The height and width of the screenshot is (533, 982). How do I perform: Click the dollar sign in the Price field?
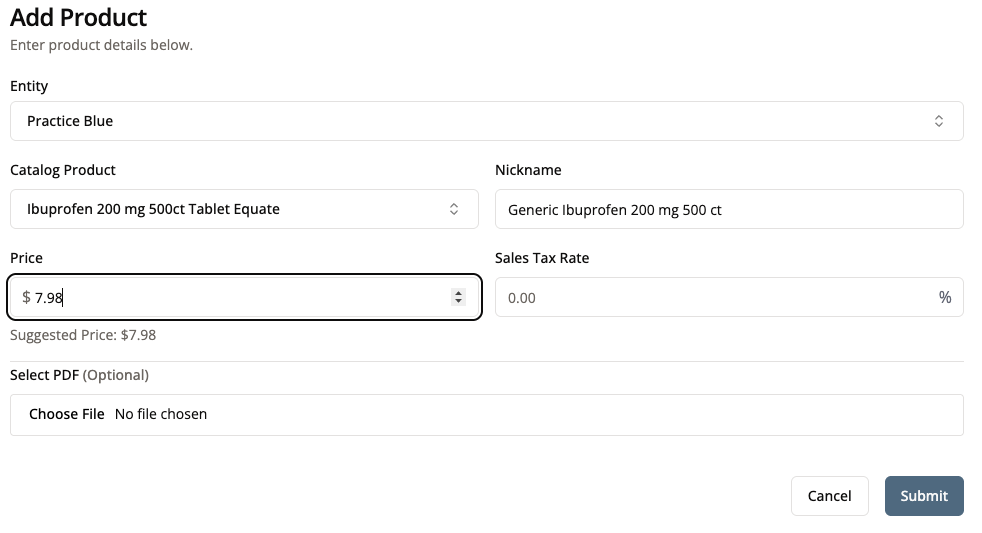[x=26, y=297]
